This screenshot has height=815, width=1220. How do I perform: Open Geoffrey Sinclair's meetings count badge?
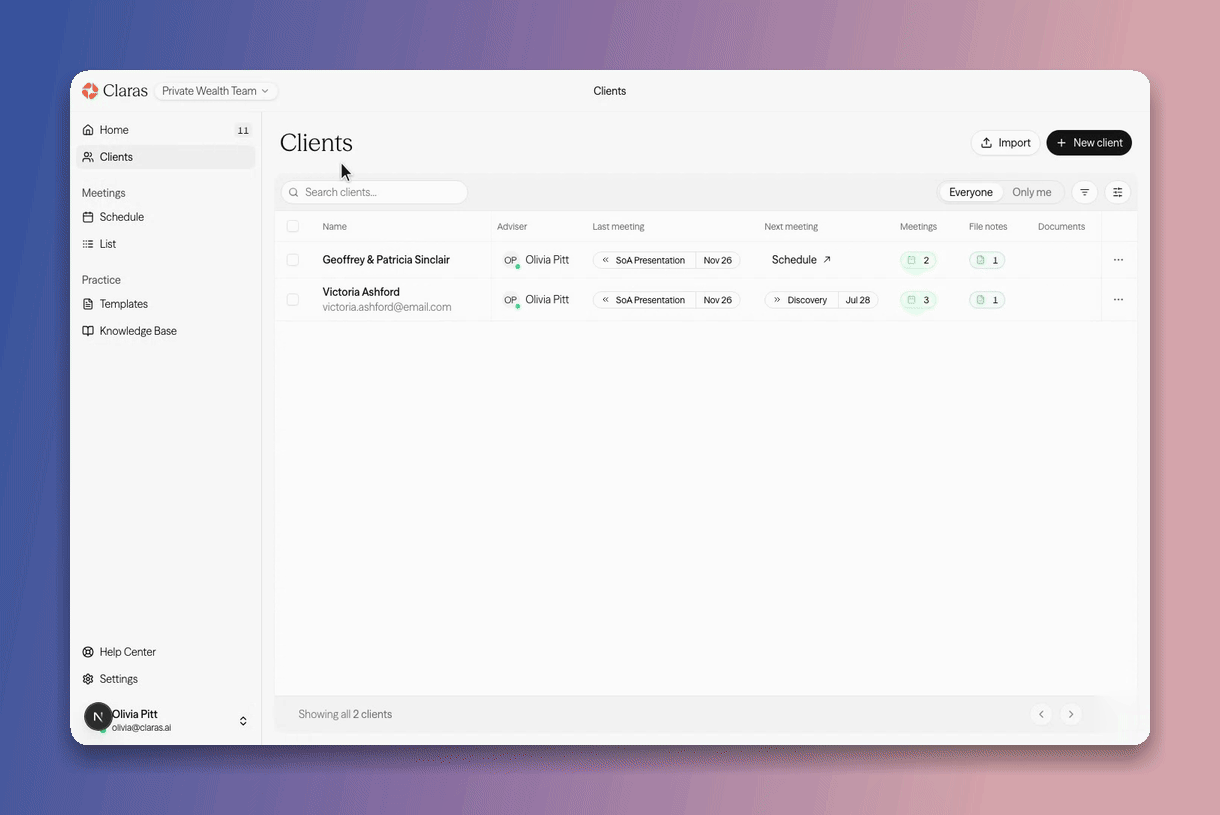coord(918,260)
